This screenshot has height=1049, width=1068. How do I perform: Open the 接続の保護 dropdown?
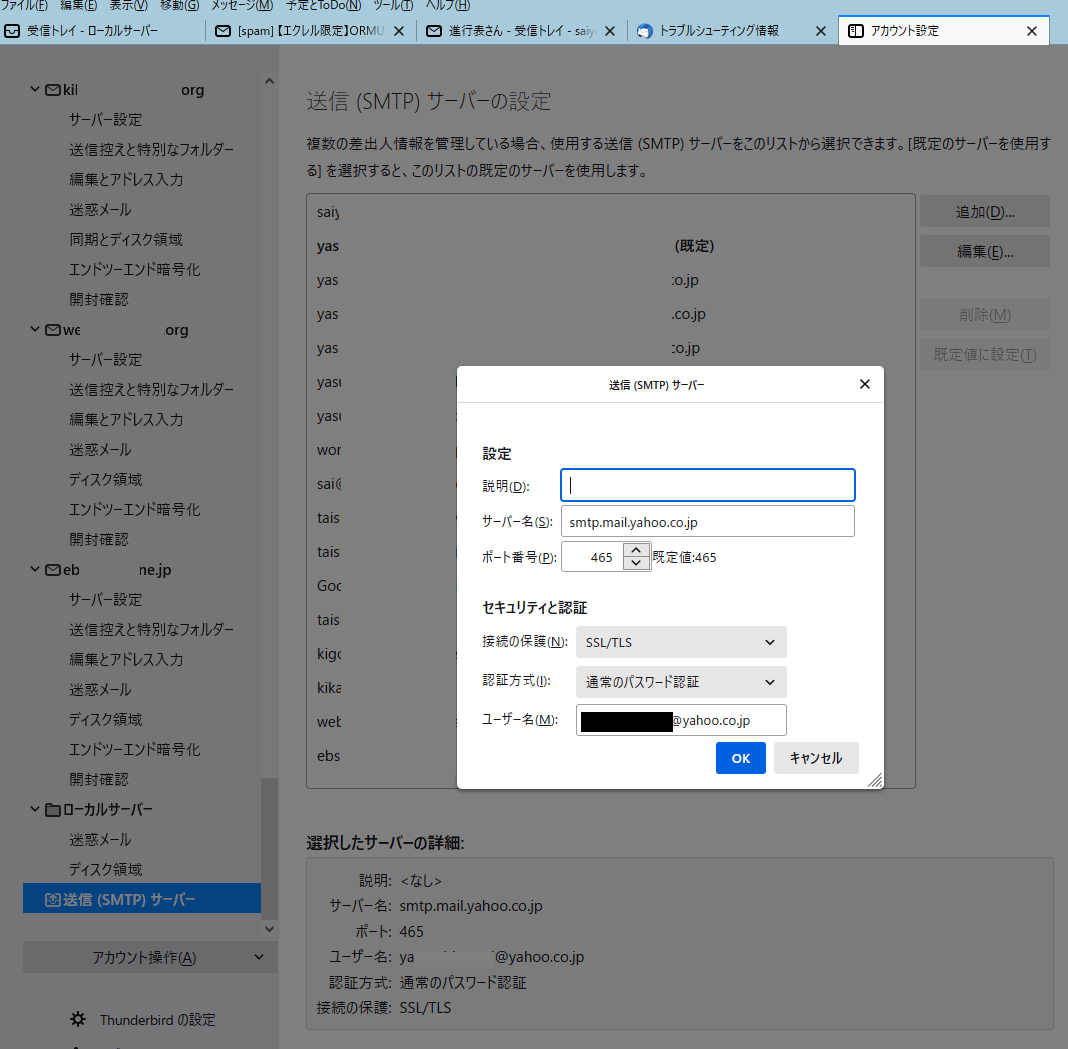[x=681, y=642]
